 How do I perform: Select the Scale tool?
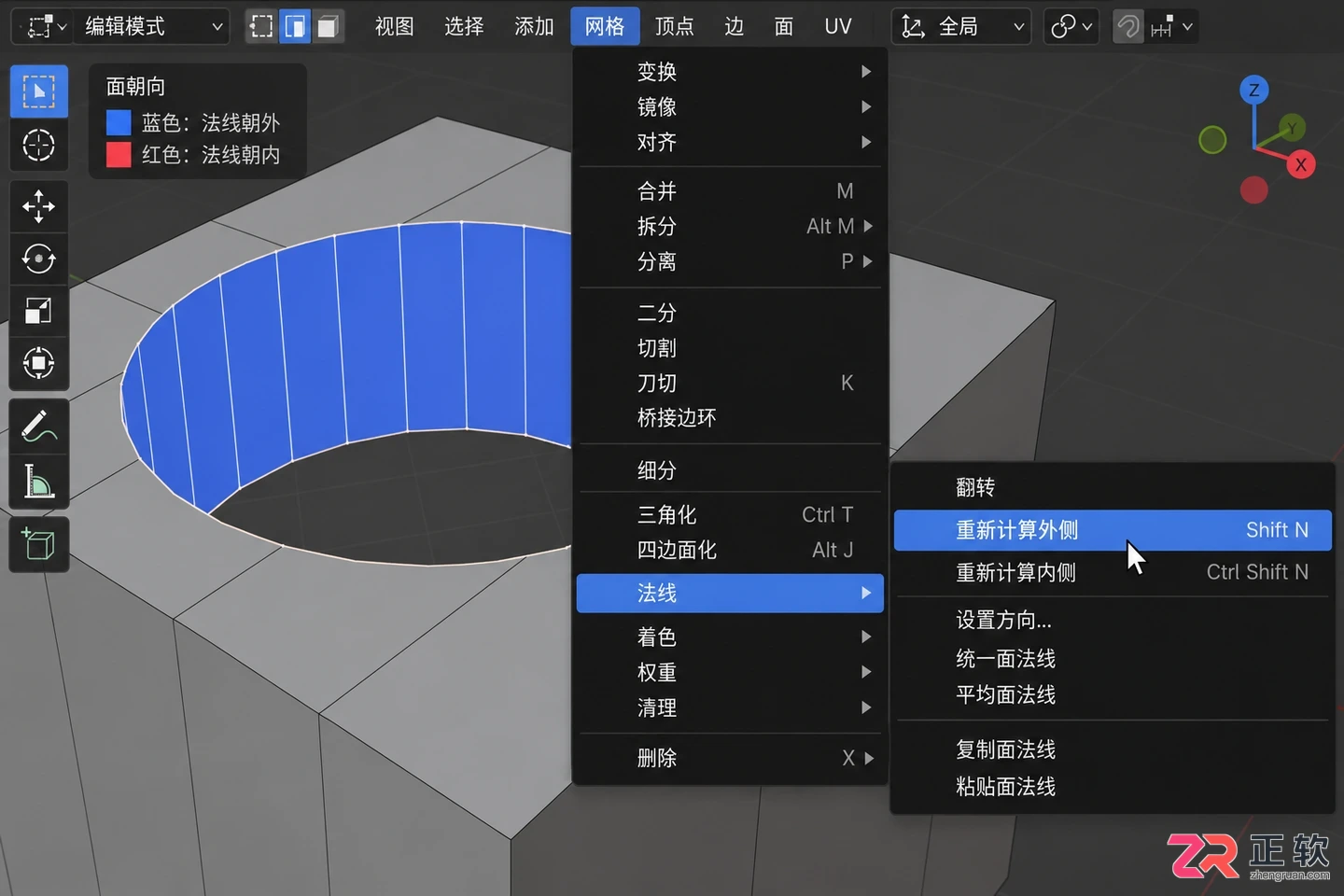click(x=38, y=311)
